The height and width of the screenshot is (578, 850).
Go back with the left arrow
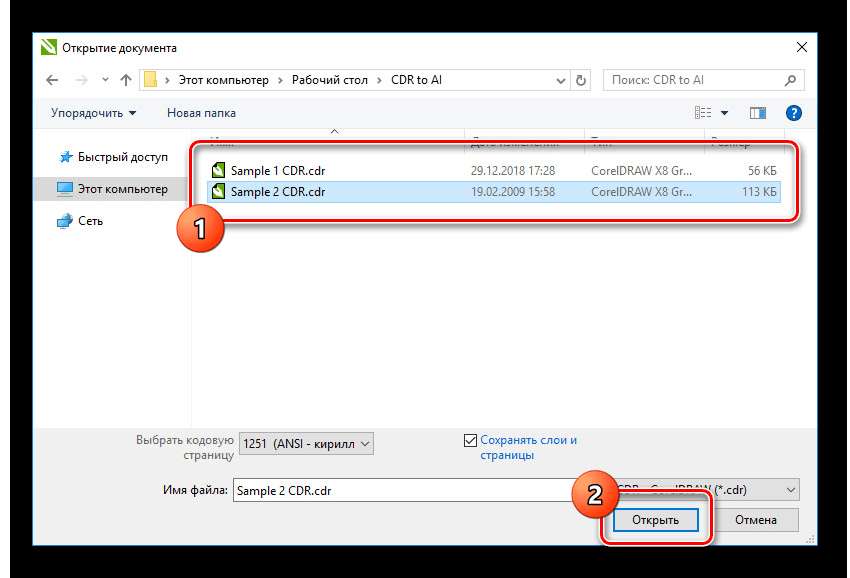click(x=52, y=80)
